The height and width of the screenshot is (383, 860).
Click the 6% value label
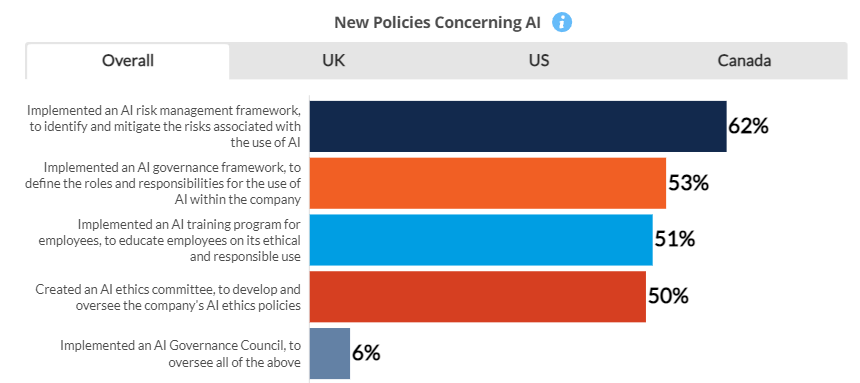(x=366, y=353)
